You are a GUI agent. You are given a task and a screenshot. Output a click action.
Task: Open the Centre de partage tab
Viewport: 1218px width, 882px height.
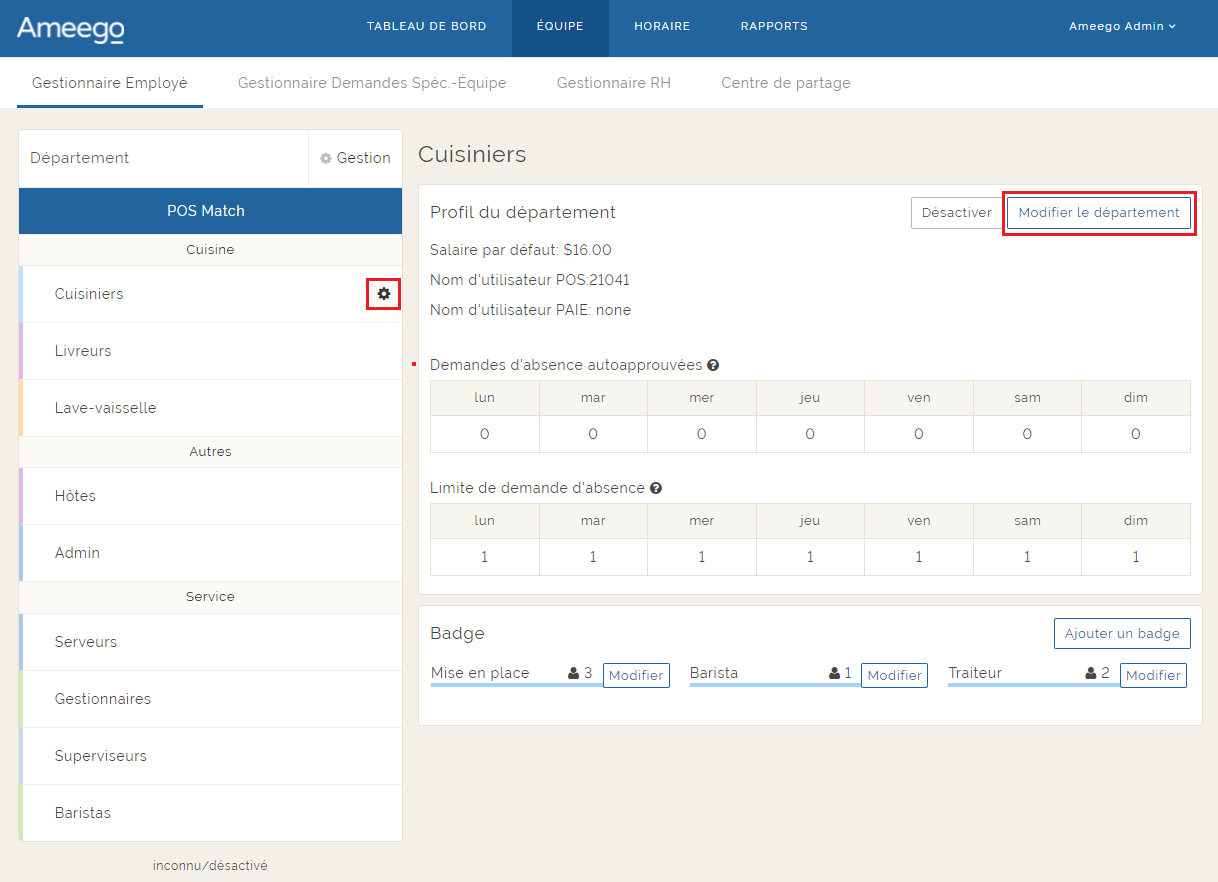coord(786,83)
